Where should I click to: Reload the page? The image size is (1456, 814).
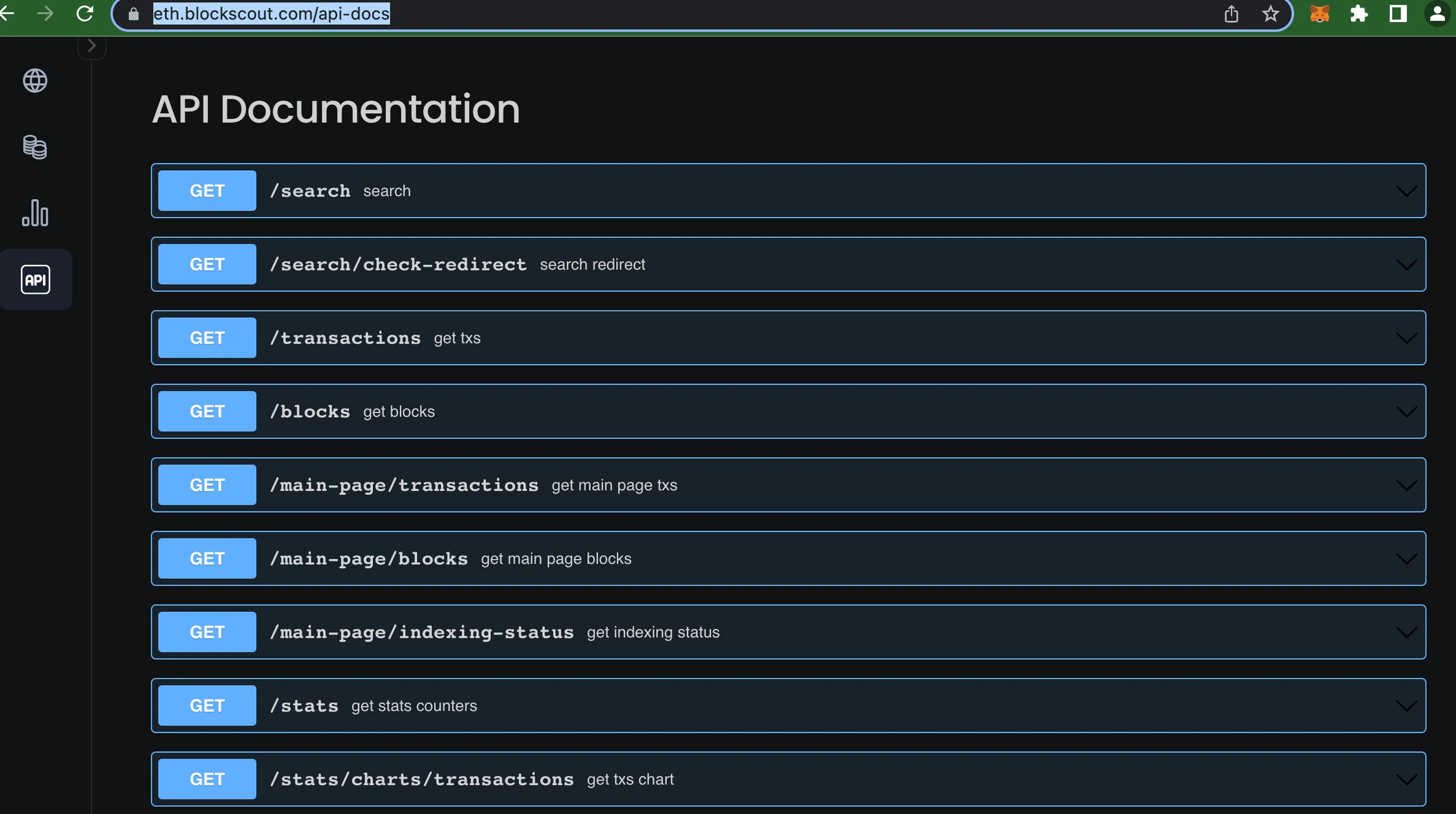pos(84,14)
